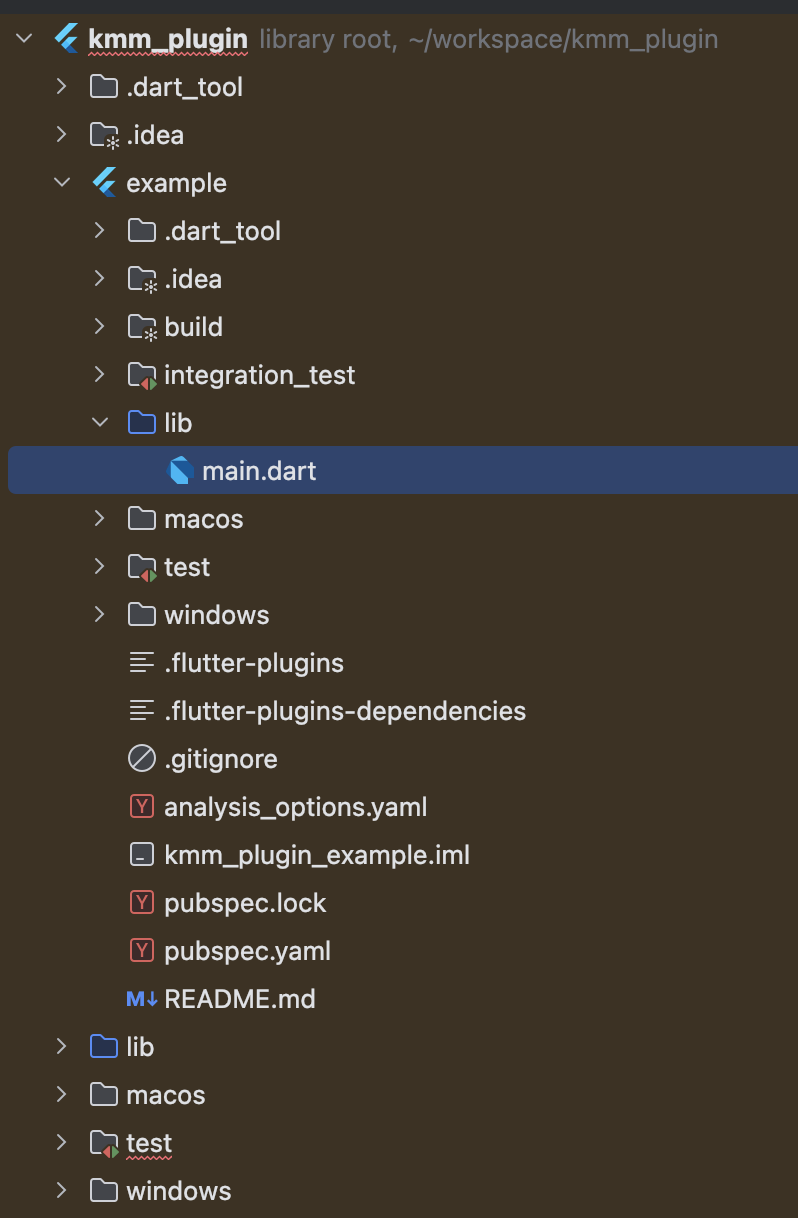The width and height of the screenshot is (798, 1218).
Task: Click the Markdown icon beside README.md
Action: coord(142,999)
